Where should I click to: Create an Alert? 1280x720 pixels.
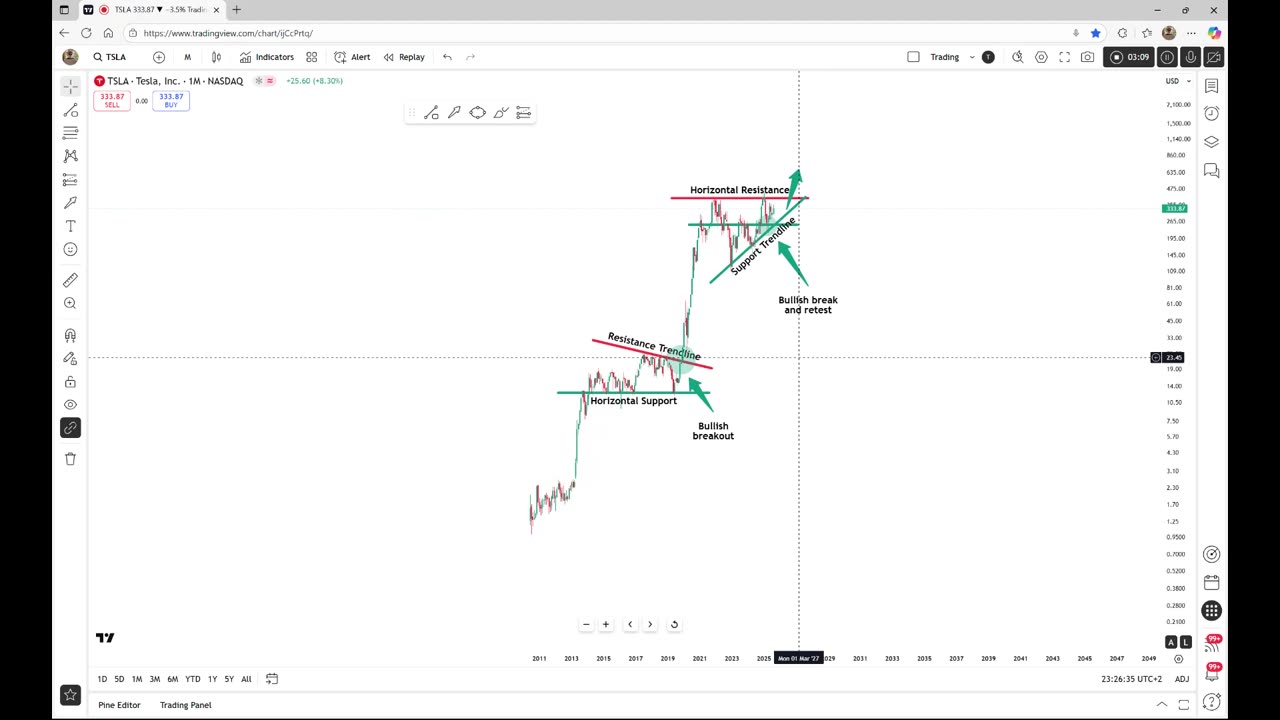tap(352, 57)
